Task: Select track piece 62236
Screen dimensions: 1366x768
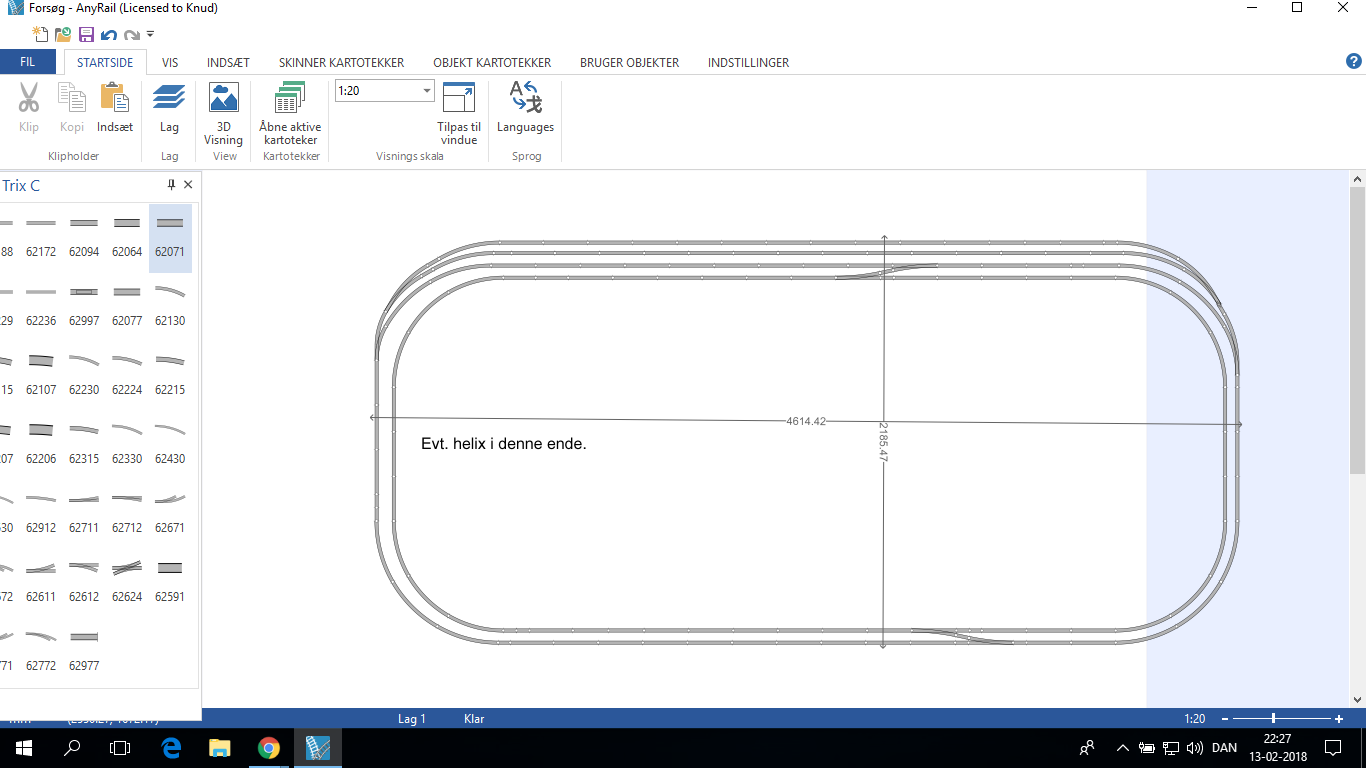Action: 41,307
